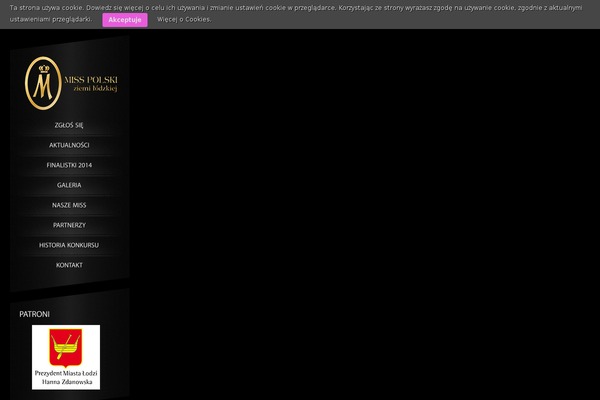600x400 pixels.
Task: Navigate to PARTNERZY
Action: coord(69,225)
